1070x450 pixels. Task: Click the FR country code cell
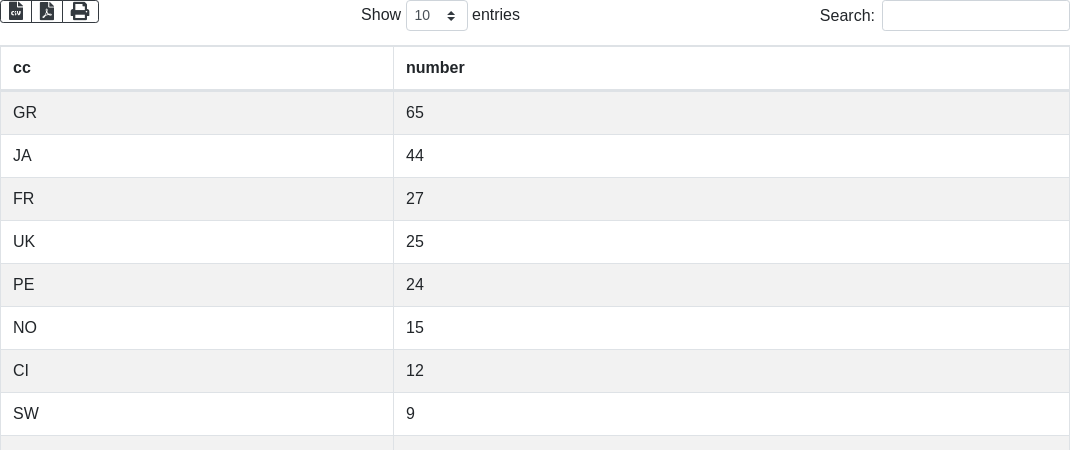pyautogui.click(x=197, y=199)
